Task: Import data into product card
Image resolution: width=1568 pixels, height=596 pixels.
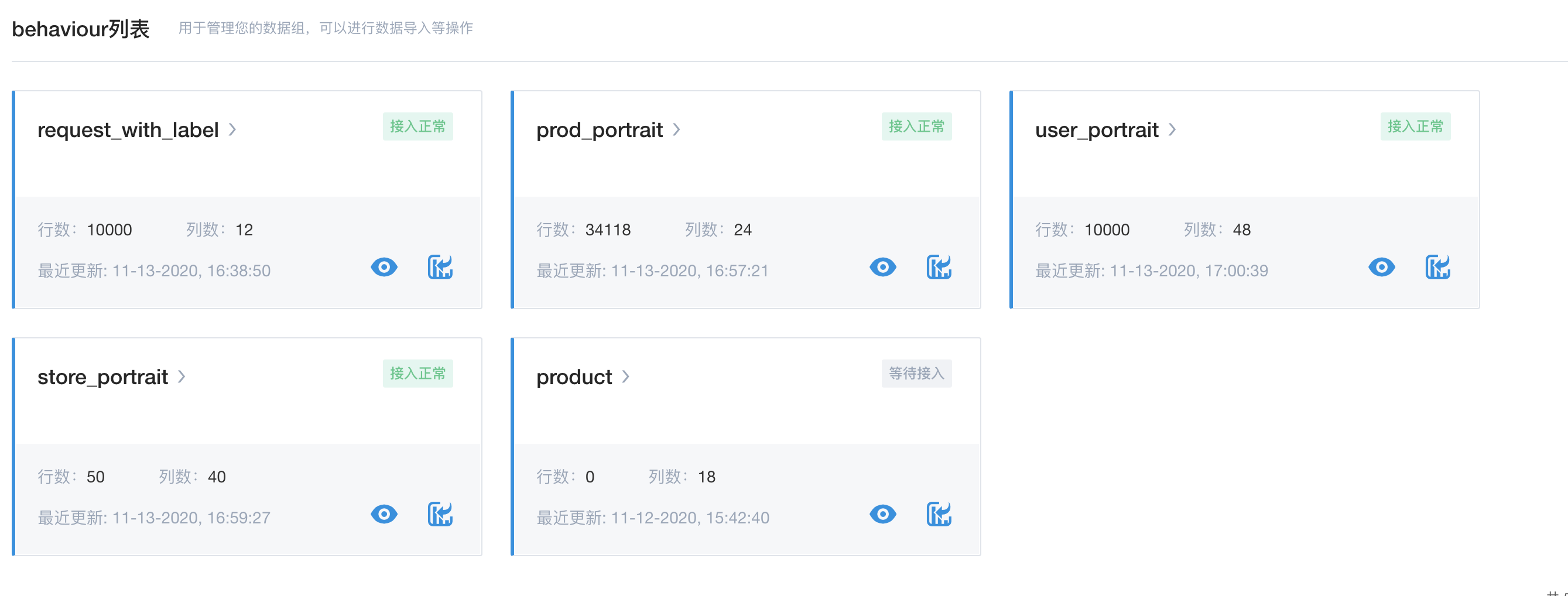Action: click(939, 515)
